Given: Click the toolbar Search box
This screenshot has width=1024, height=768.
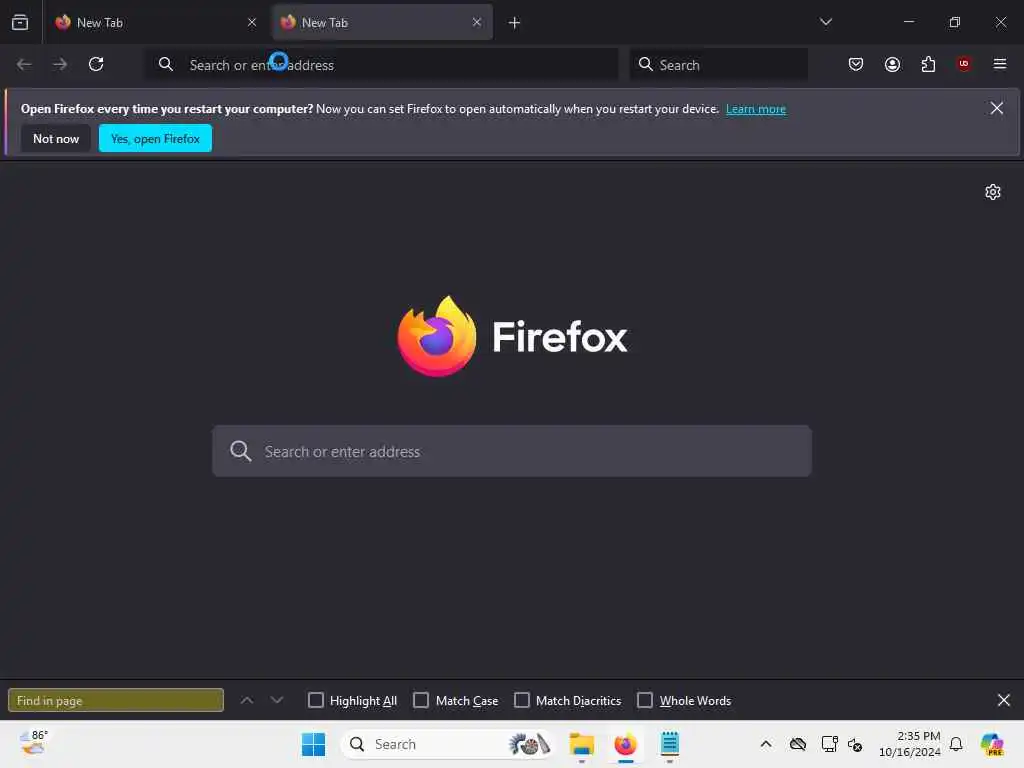Looking at the screenshot, I should 718,65.
